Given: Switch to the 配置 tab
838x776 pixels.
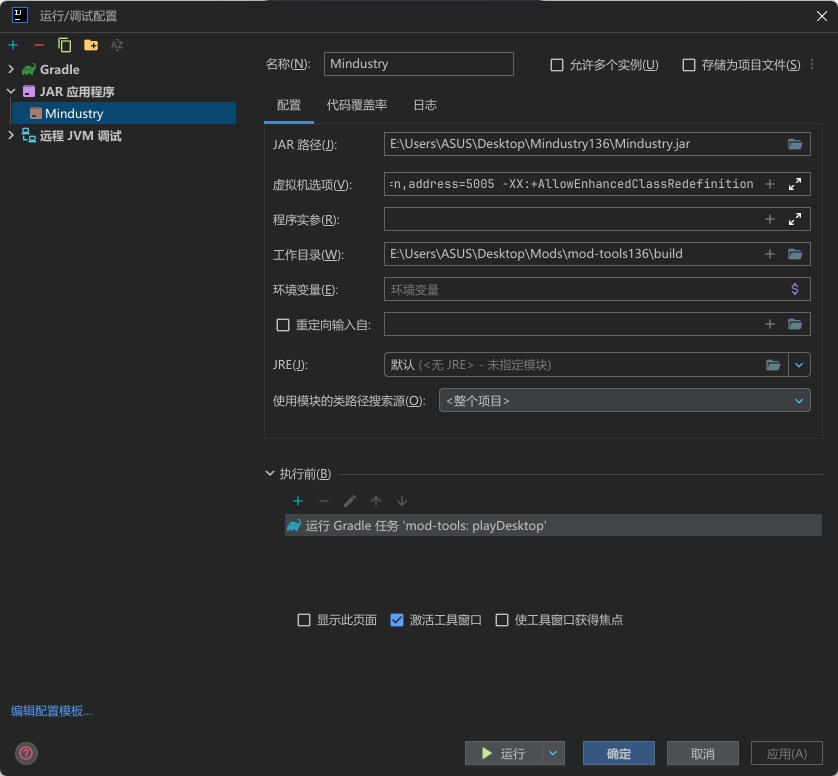Looking at the screenshot, I should coord(289,105).
